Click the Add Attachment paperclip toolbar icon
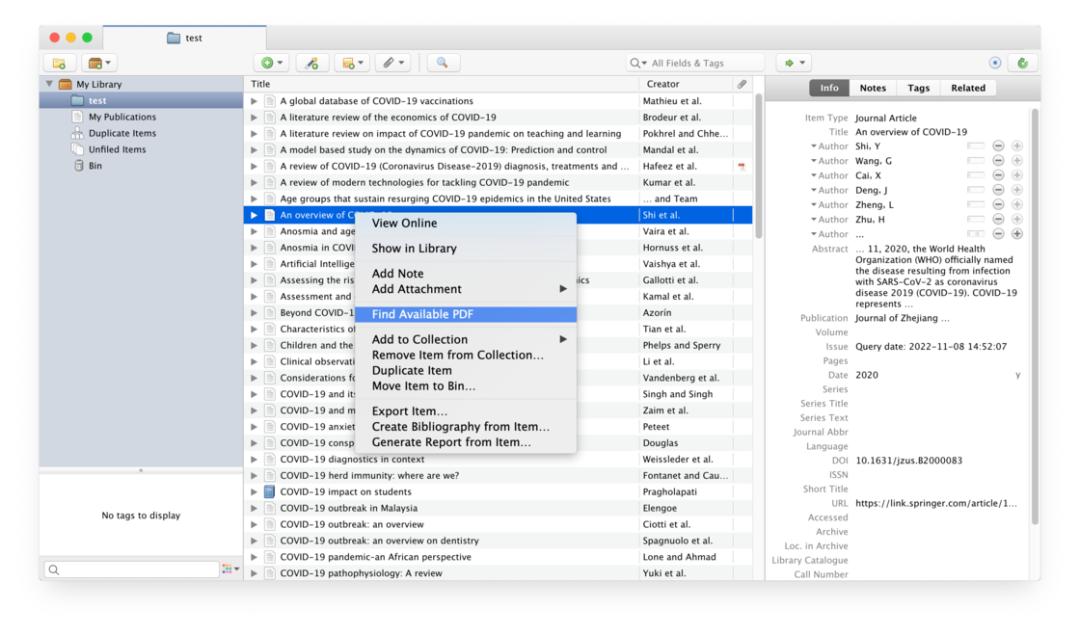This screenshot has width=1080, height=635. [397, 64]
